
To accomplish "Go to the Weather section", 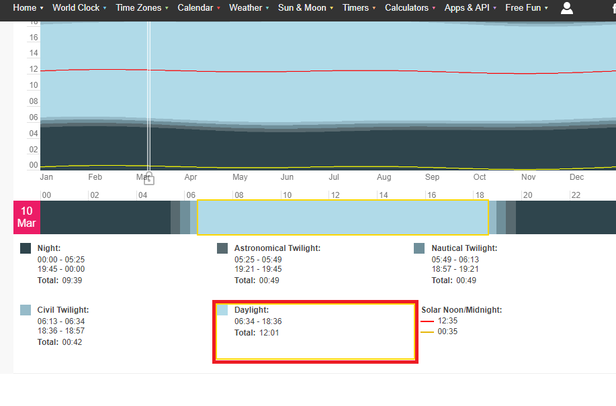I will click(247, 8).
